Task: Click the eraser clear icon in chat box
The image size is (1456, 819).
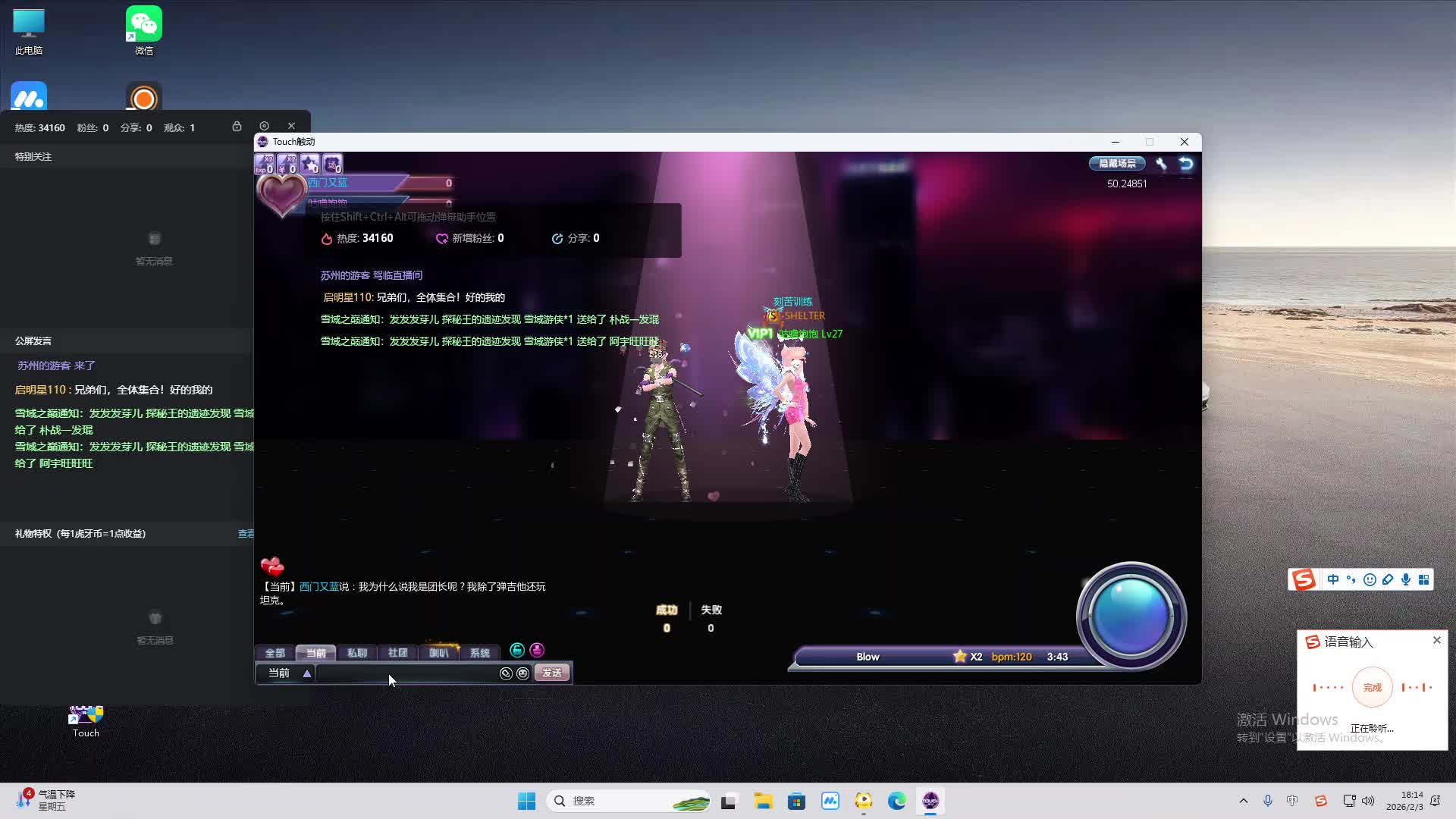Action: point(506,673)
